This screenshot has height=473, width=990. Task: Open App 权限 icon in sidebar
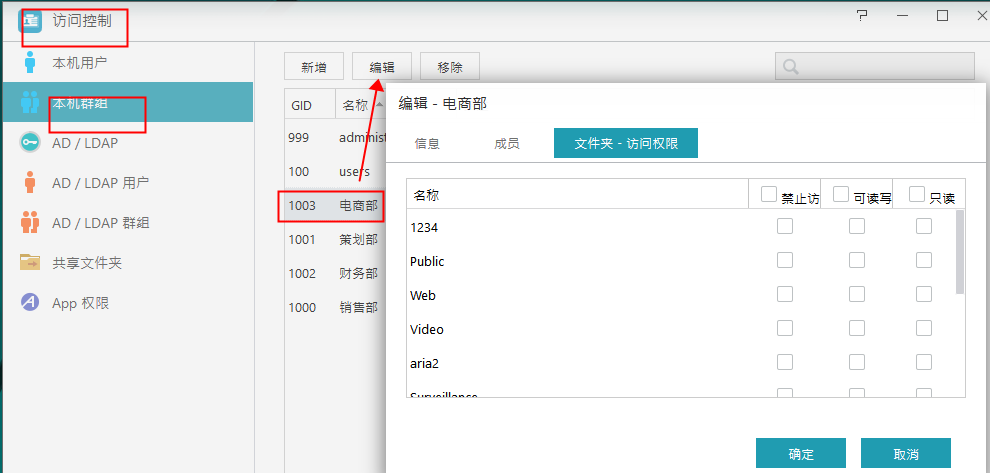click(30, 303)
